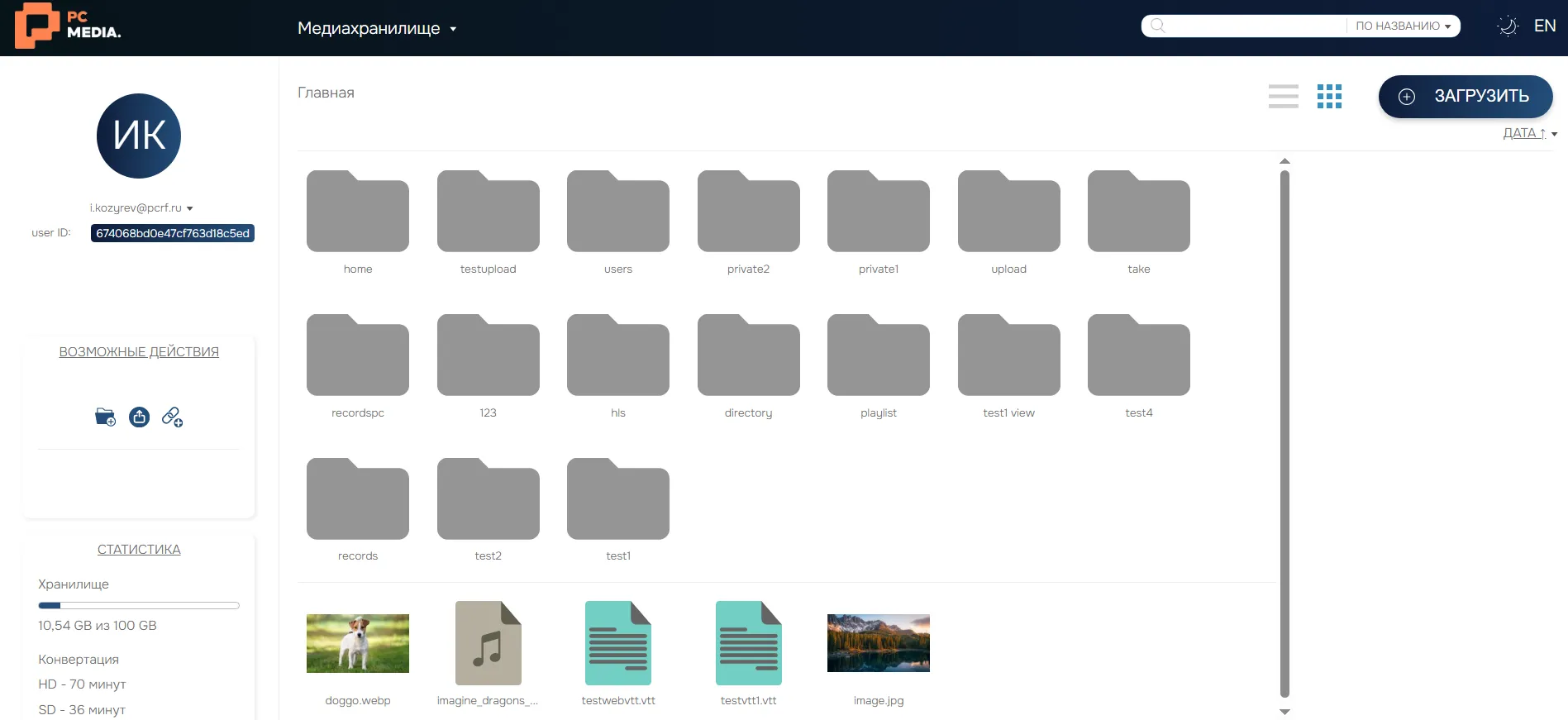Click the Главная breadcrumb link
1568x720 pixels.
(326, 93)
